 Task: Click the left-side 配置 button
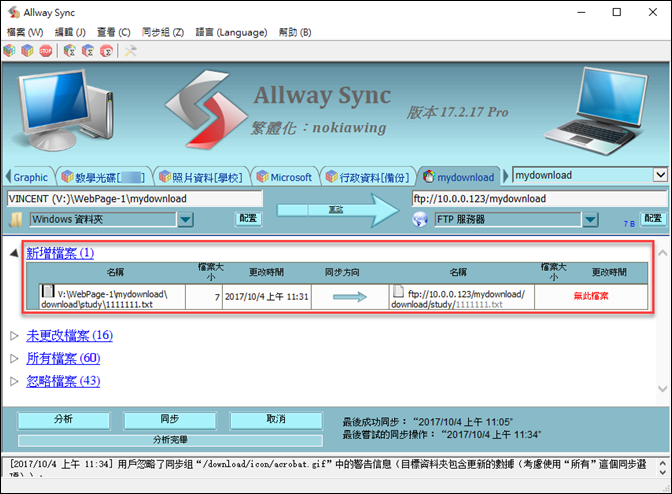tap(248, 219)
